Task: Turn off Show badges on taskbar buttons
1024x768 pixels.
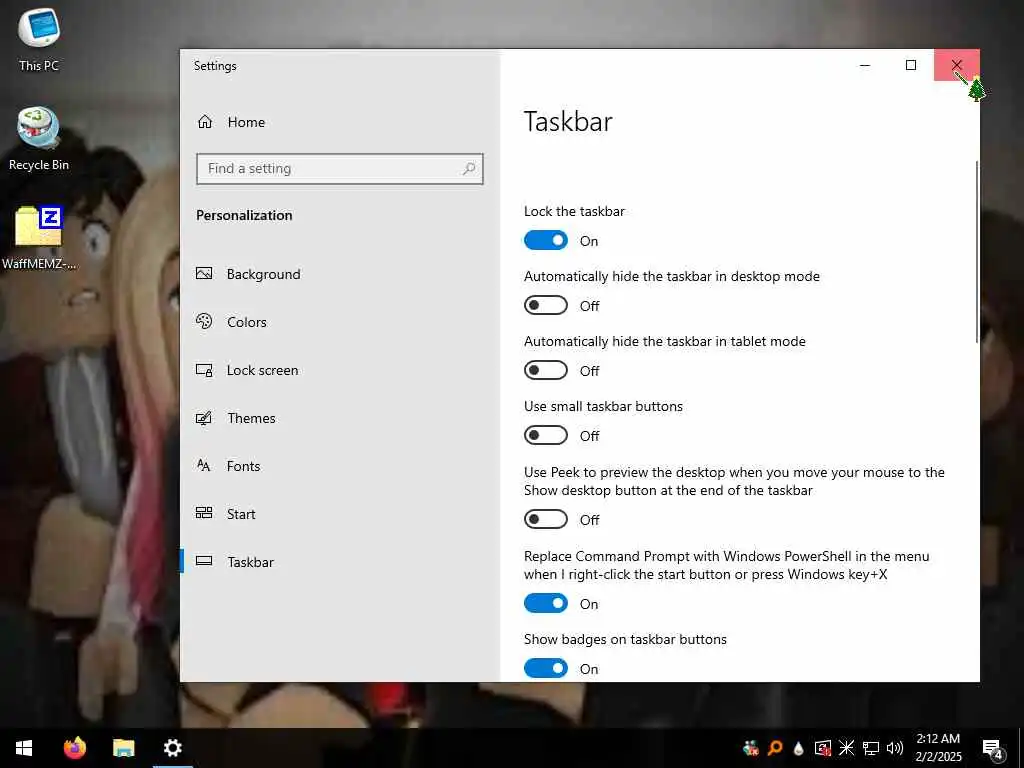Action: pyautogui.click(x=546, y=668)
